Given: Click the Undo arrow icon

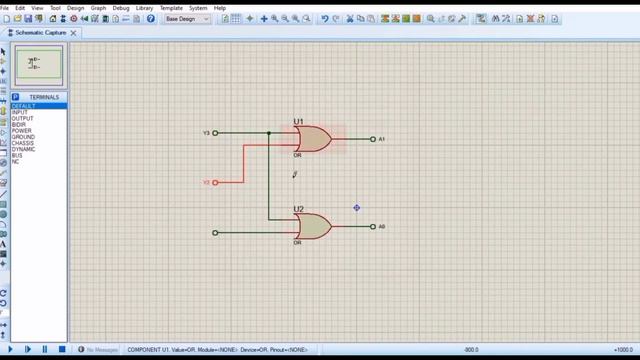Looking at the screenshot, I should tap(324, 19).
